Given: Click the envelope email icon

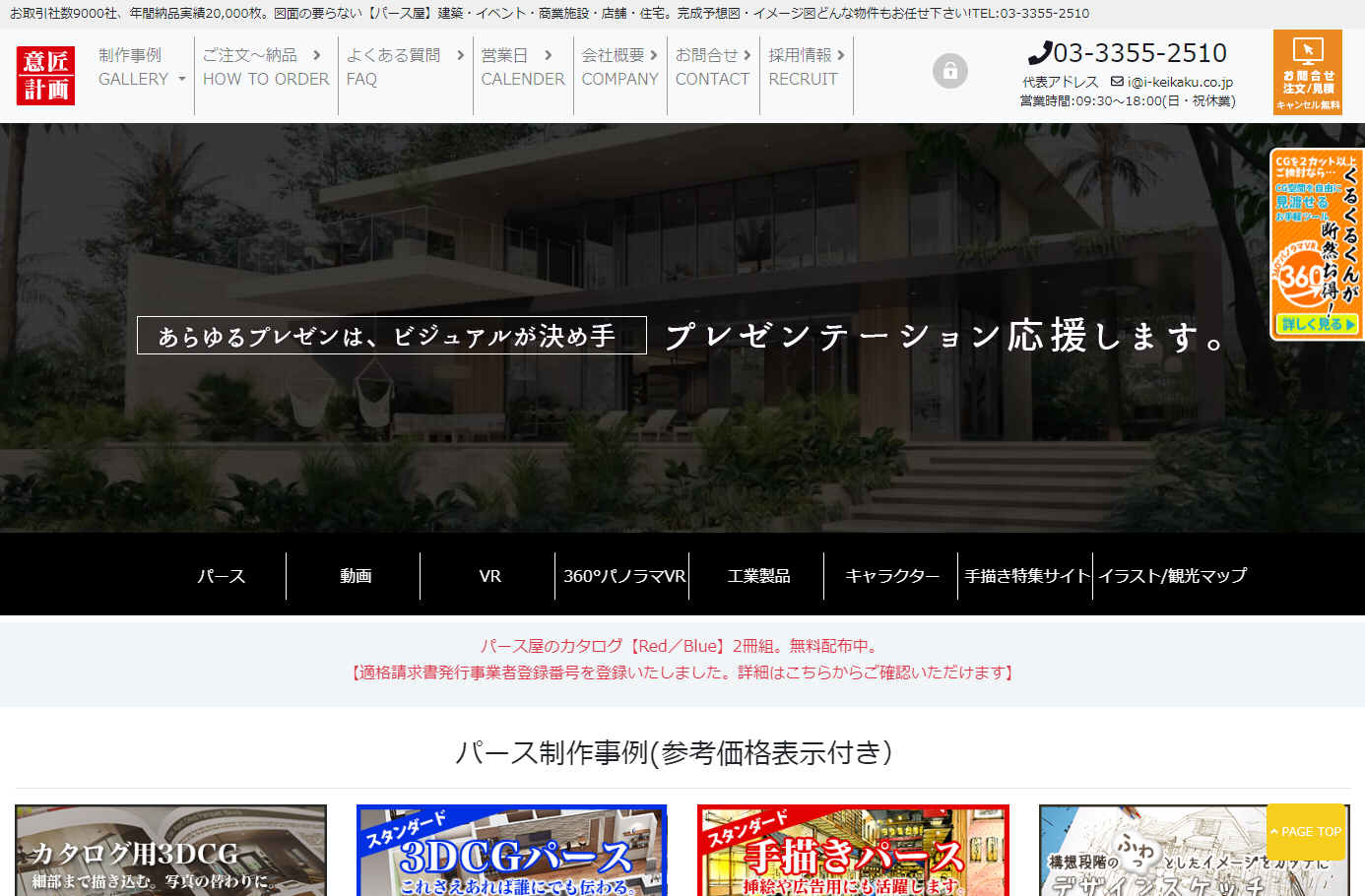Looking at the screenshot, I should (x=1117, y=82).
